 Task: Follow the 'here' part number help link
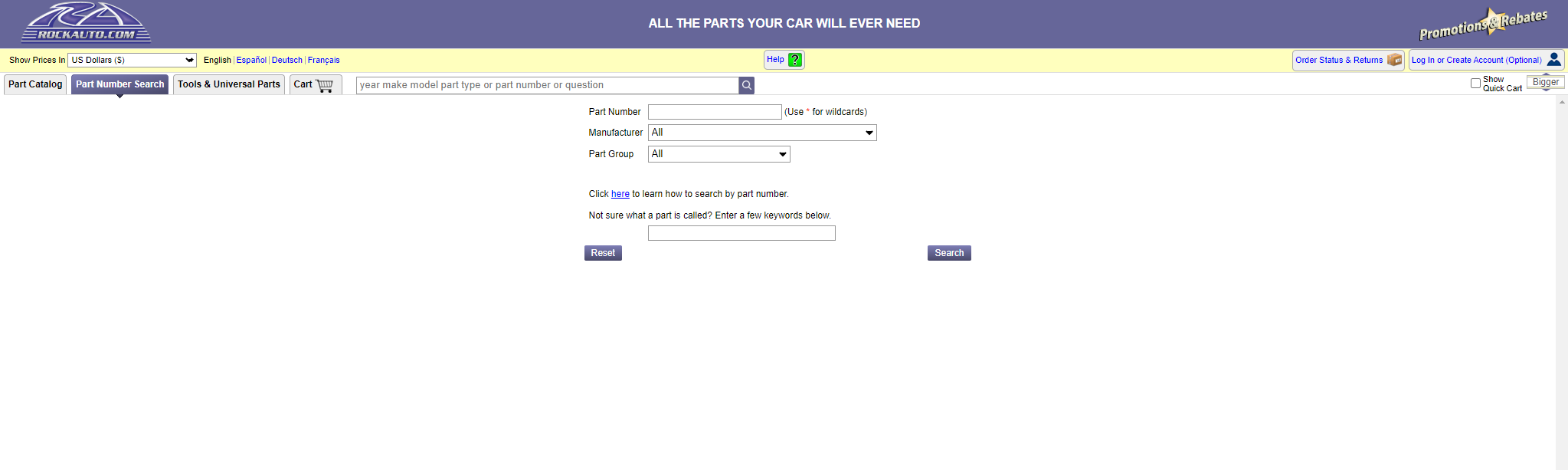pos(620,194)
